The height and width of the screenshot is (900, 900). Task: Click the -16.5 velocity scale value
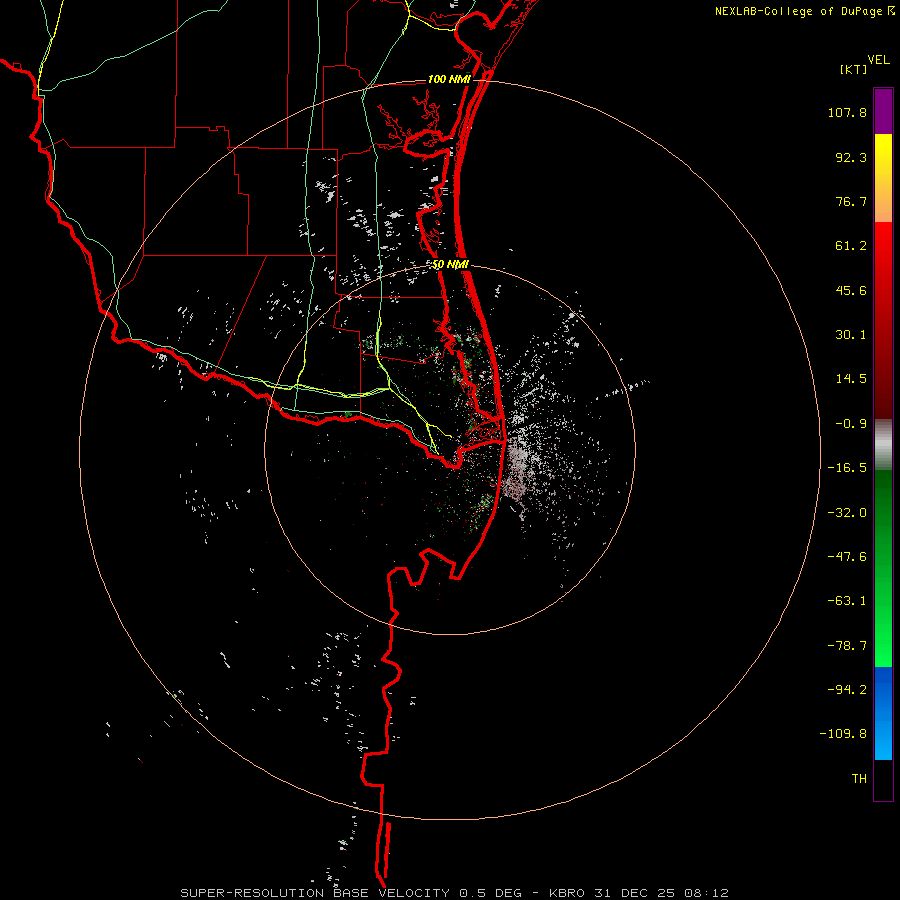847,468
